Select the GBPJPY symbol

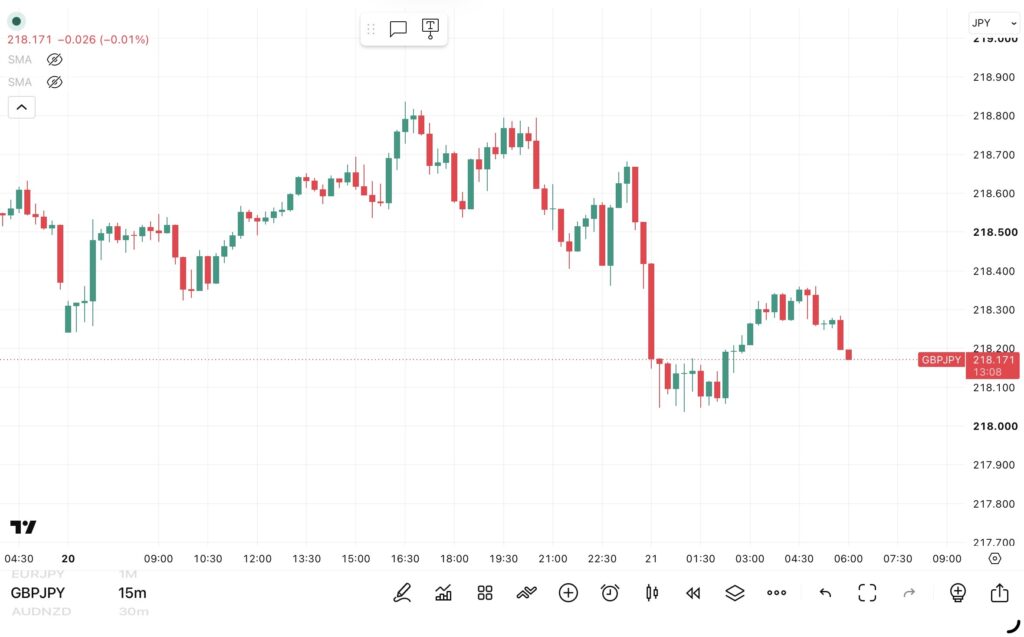coord(38,593)
